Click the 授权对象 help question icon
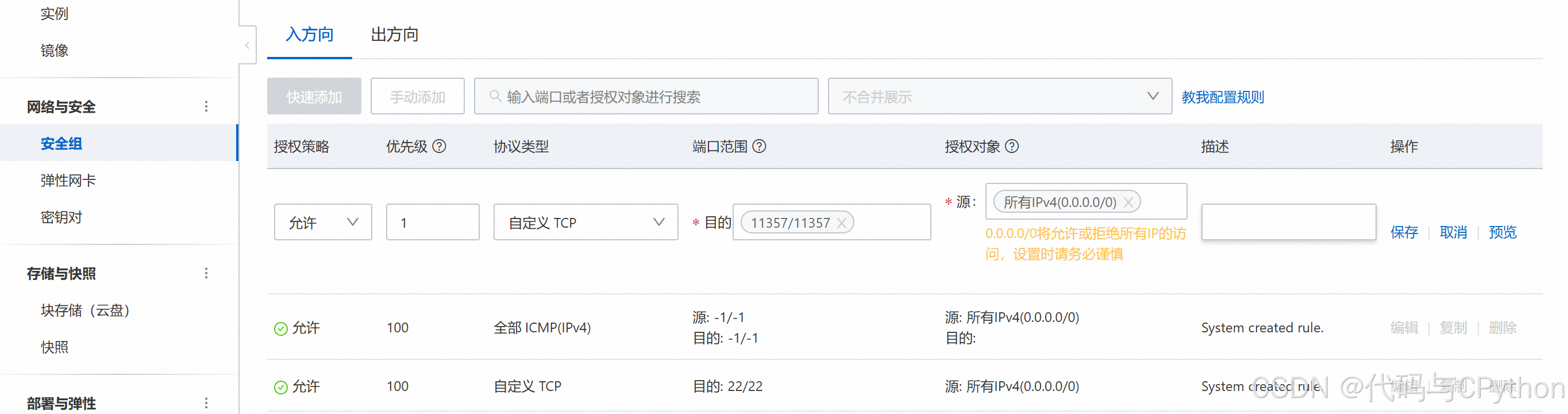Screen dimensions: 1568x414 pyautogui.click(x=1012, y=146)
